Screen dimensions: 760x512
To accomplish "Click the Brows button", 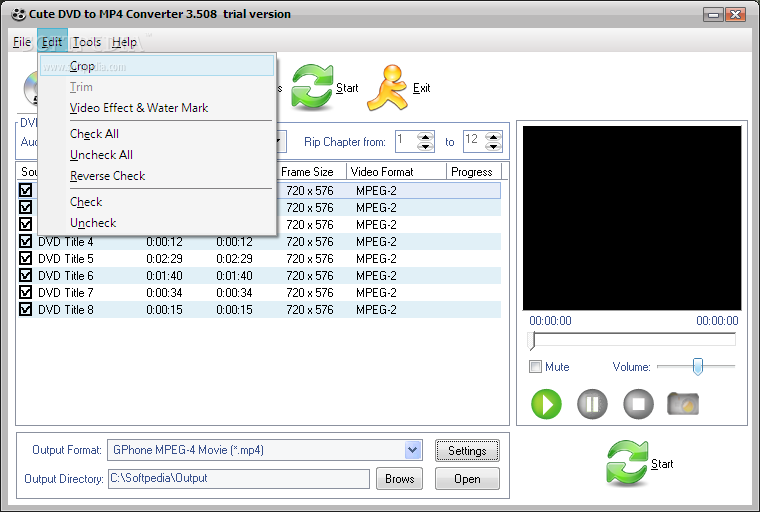I will click(x=399, y=479).
